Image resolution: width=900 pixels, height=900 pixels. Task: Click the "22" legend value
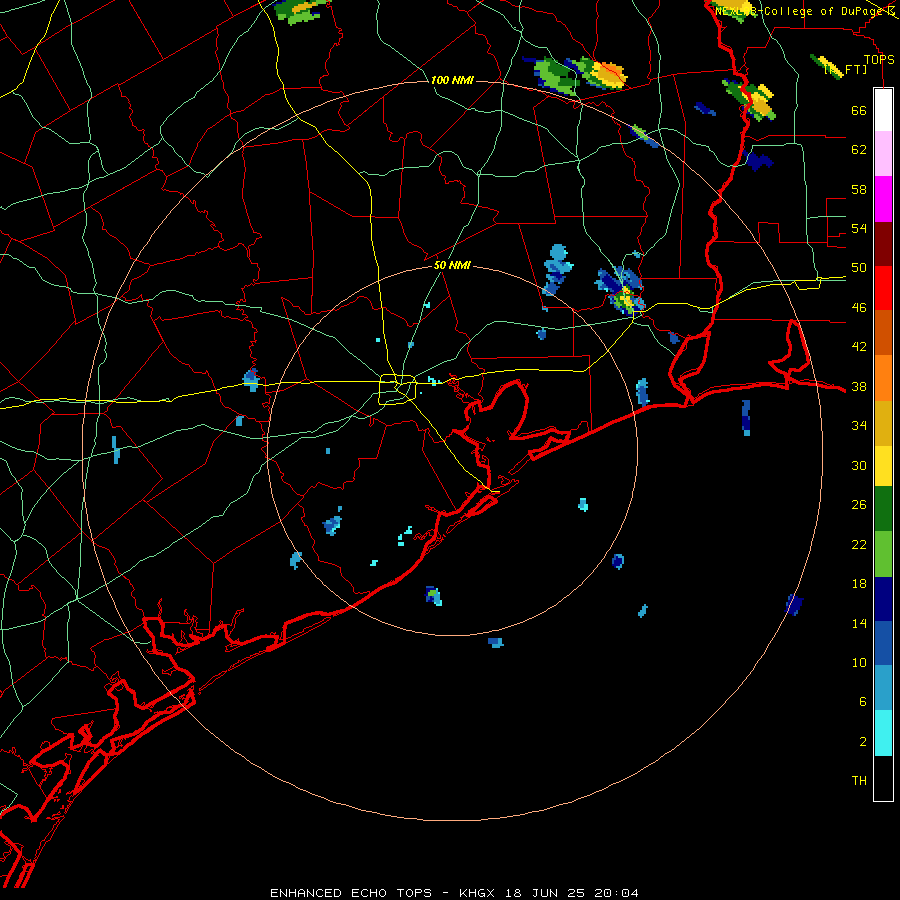(859, 544)
